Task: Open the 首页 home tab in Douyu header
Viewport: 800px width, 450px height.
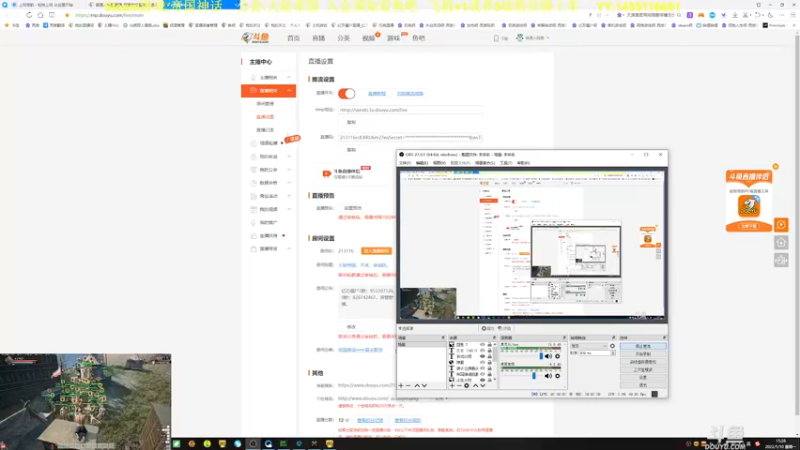Action: (x=293, y=38)
